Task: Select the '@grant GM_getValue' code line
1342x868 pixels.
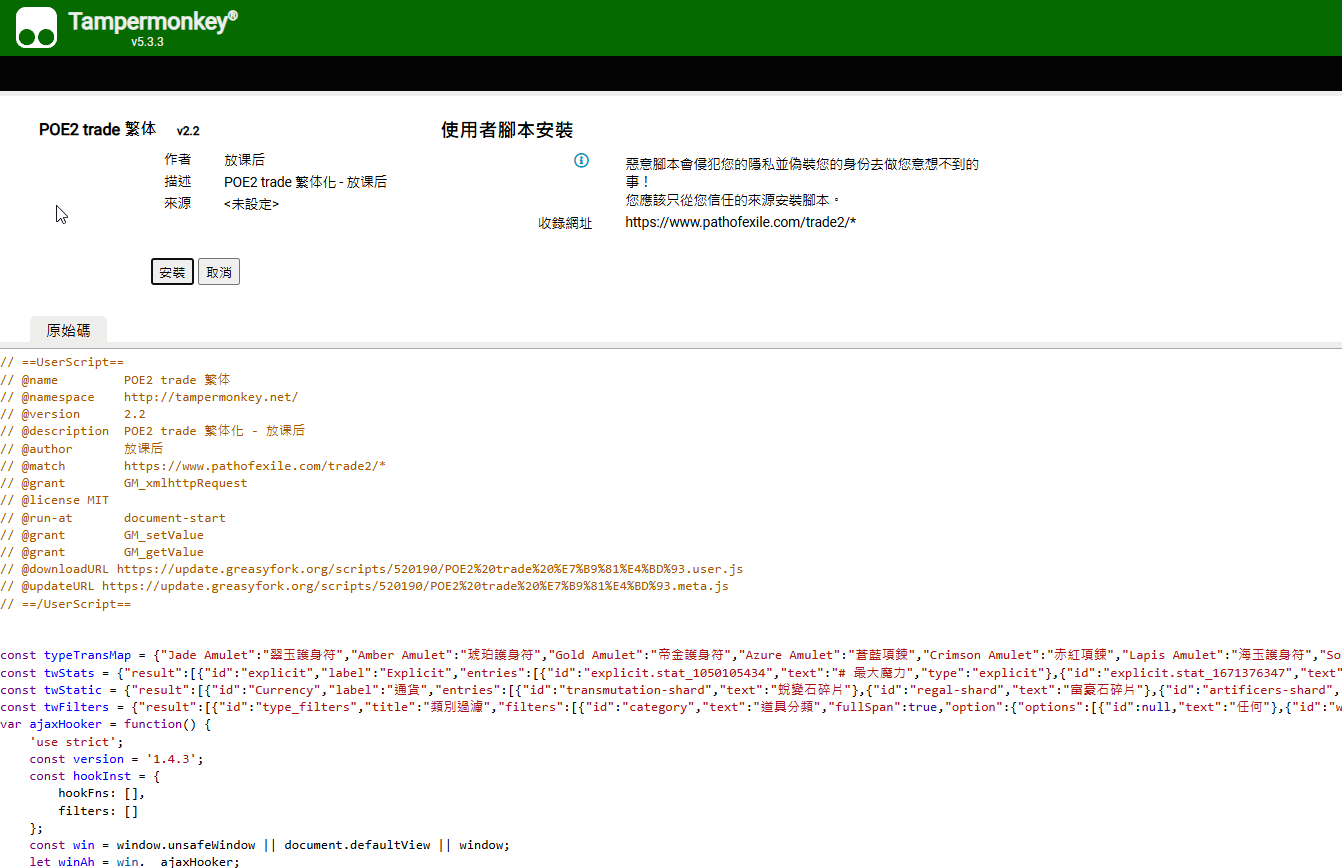Action: [102, 552]
